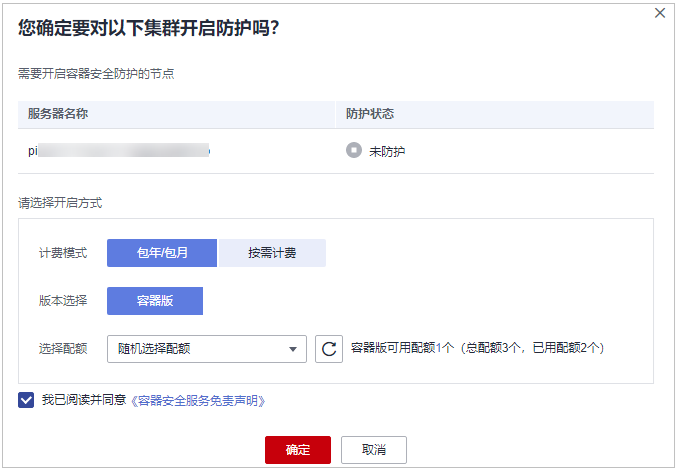Switch billing mode to 按需计费

[272, 253]
